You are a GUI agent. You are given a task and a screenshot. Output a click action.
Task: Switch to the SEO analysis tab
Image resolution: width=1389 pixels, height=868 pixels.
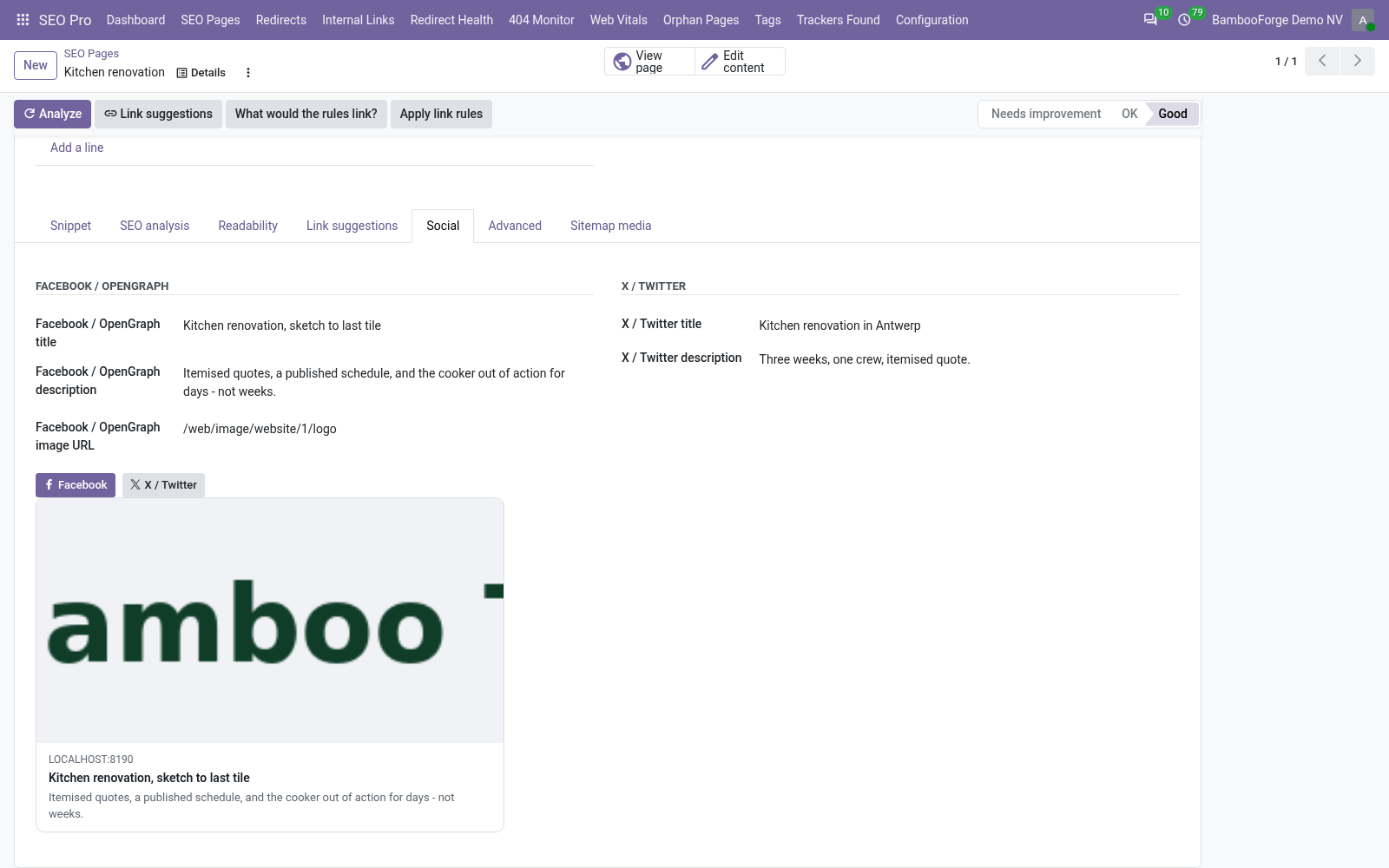(155, 226)
